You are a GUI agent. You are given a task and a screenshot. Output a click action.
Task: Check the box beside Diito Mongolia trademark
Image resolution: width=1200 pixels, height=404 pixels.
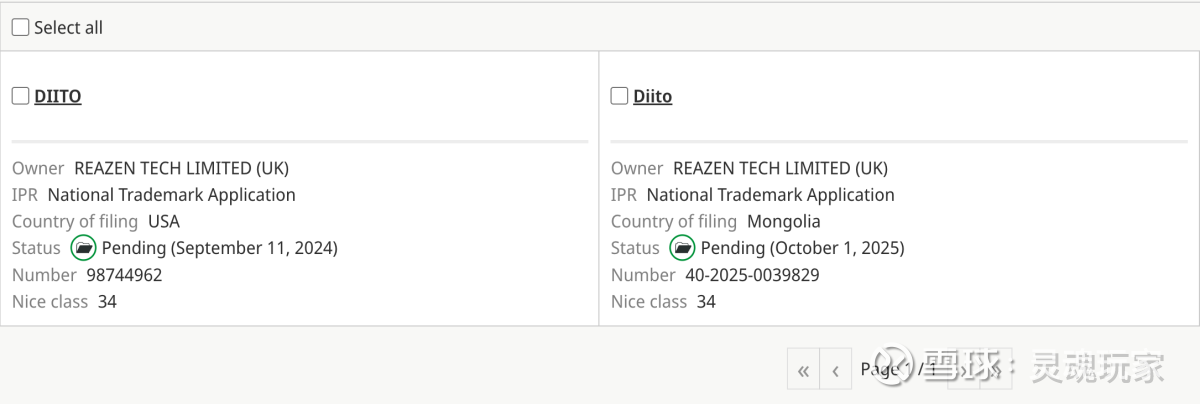pos(619,96)
